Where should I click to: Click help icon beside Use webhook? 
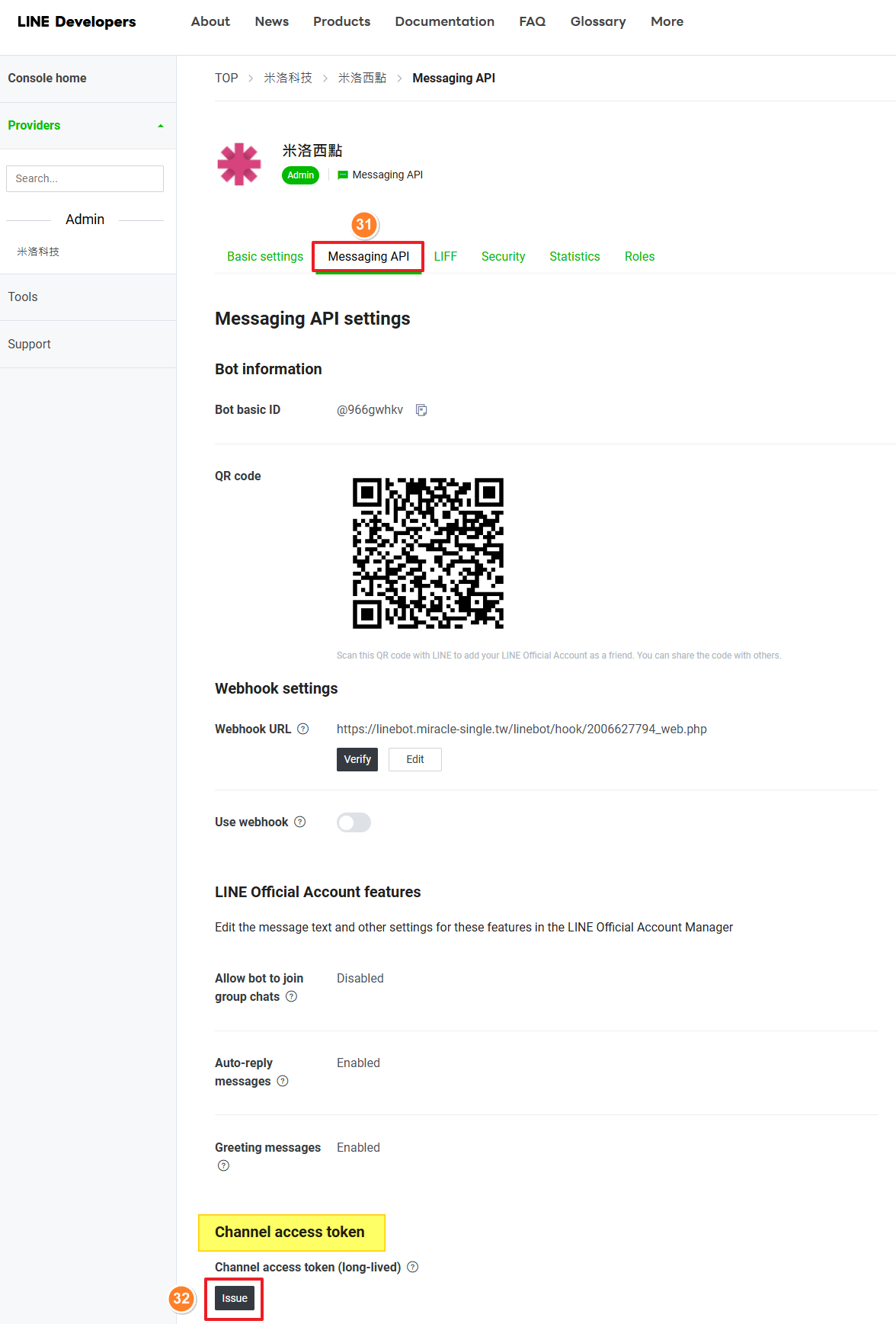299,822
